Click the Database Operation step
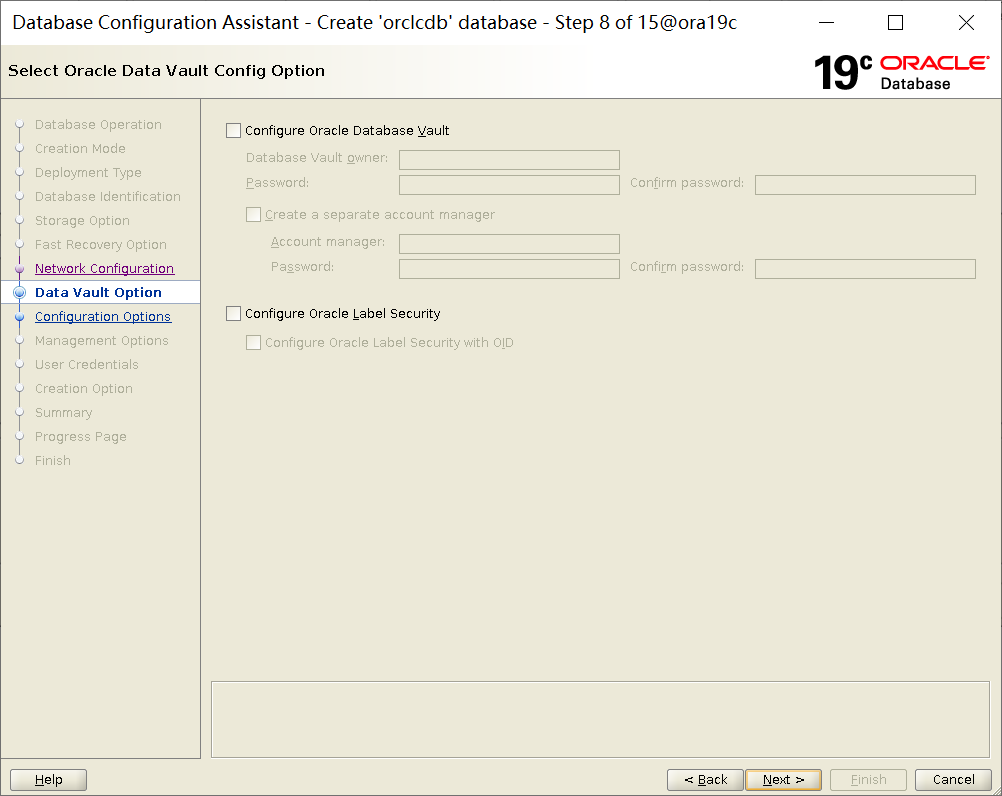The image size is (1002, 796). pyautogui.click(x=98, y=125)
